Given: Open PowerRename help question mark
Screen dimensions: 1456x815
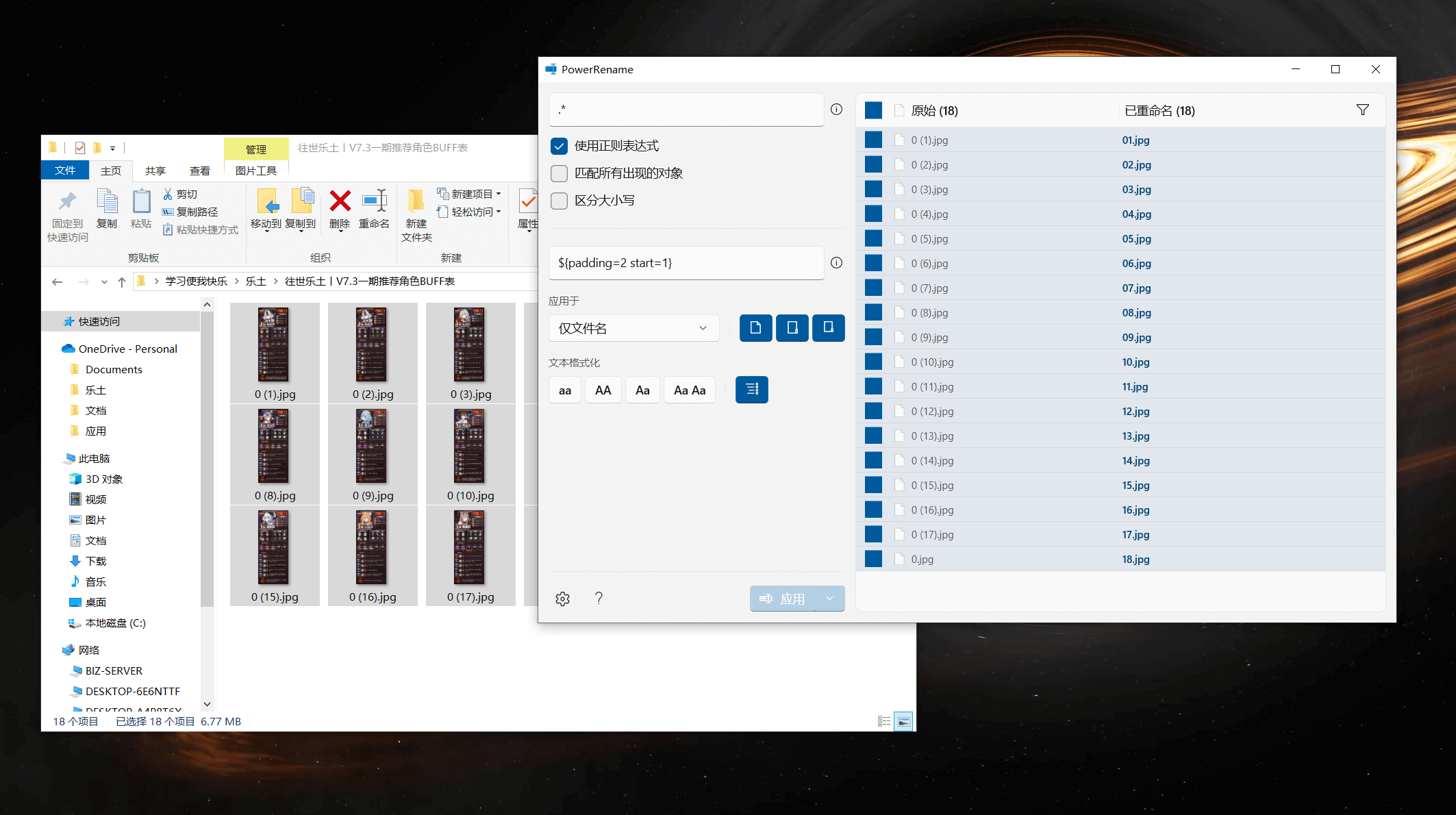Looking at the screenshot, I should [x=599, y=599].
